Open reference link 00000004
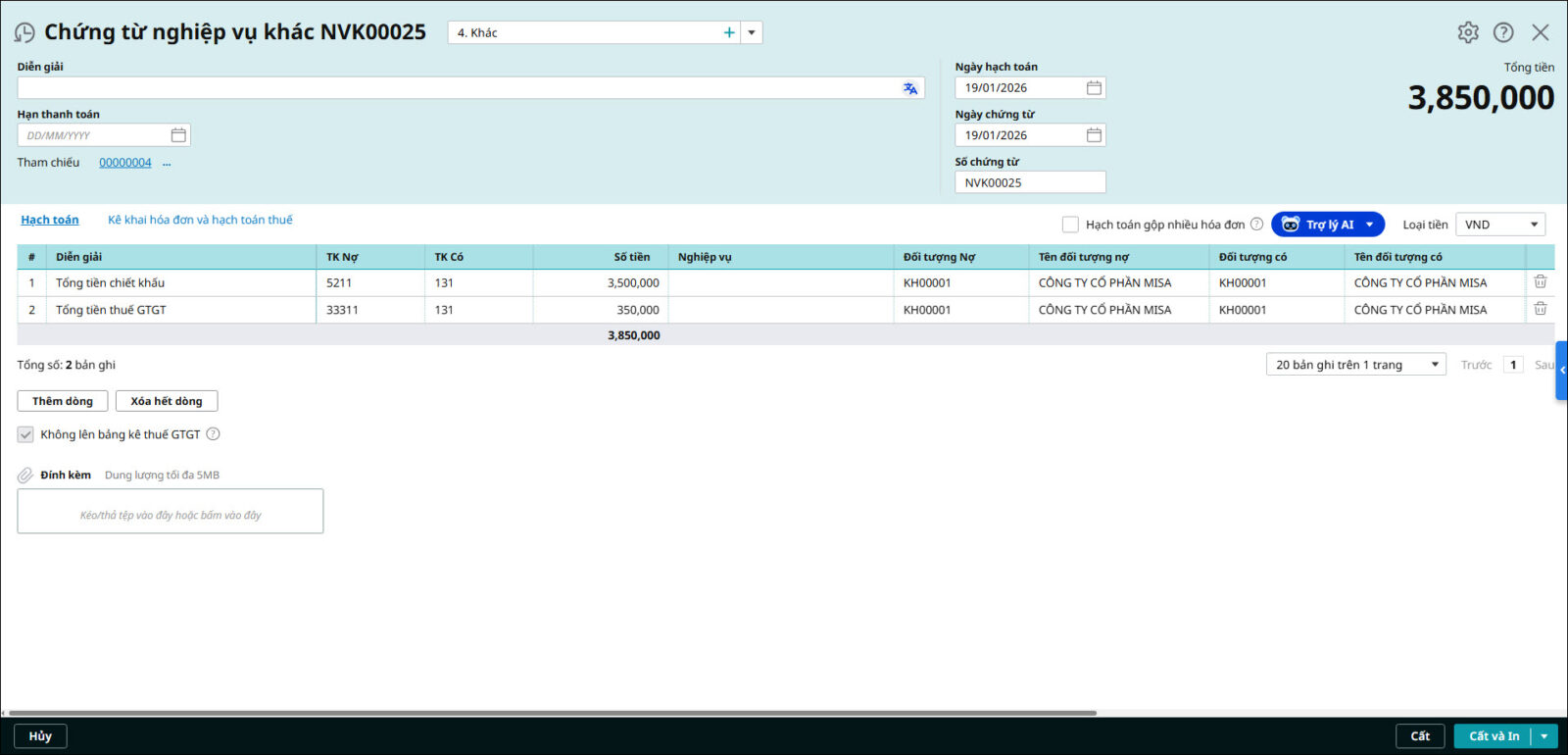 [125, 163]
